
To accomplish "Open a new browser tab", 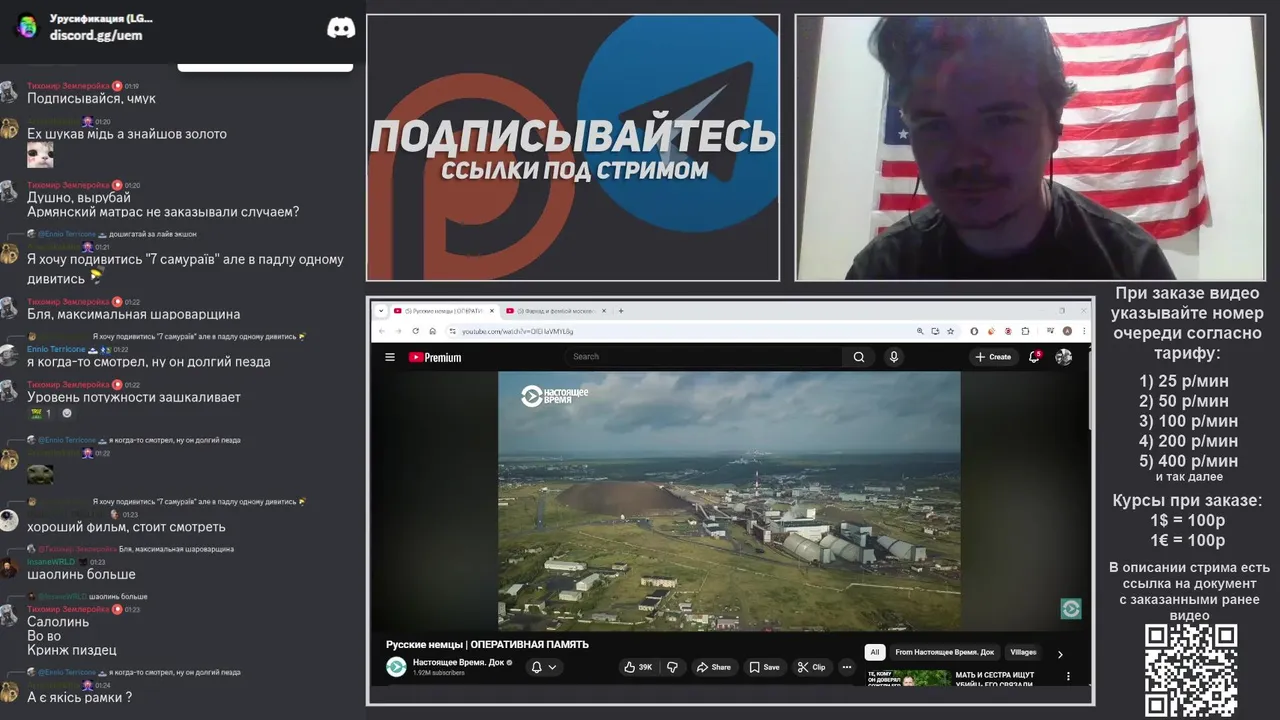I will (x=621, y=311).
